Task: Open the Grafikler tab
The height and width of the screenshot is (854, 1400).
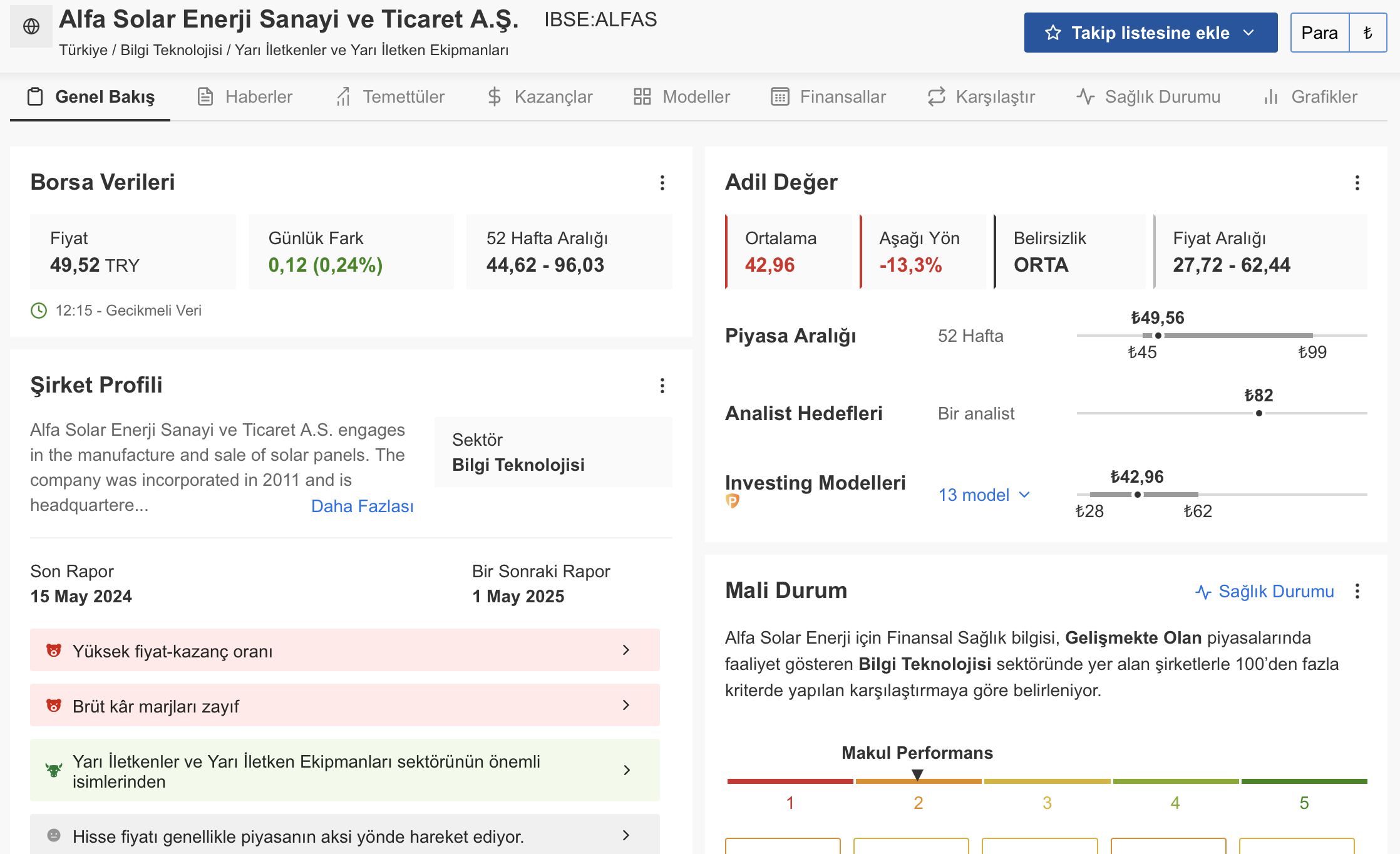Action: (x=1310, y=96)
